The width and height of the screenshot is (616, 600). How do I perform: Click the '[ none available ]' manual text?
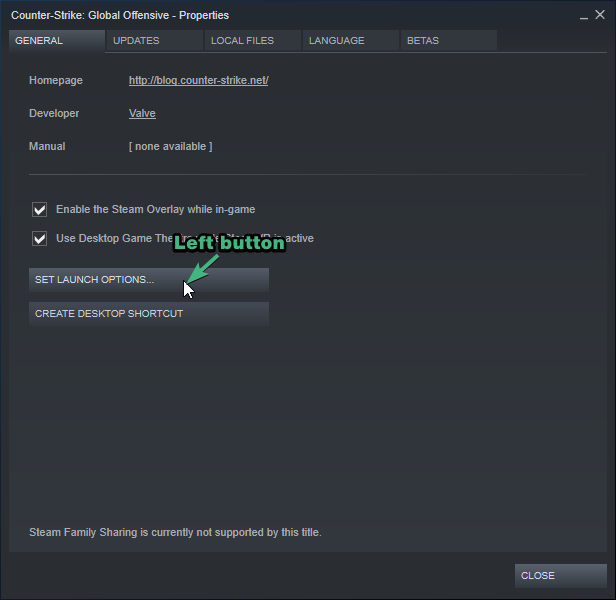click(170, 146)
